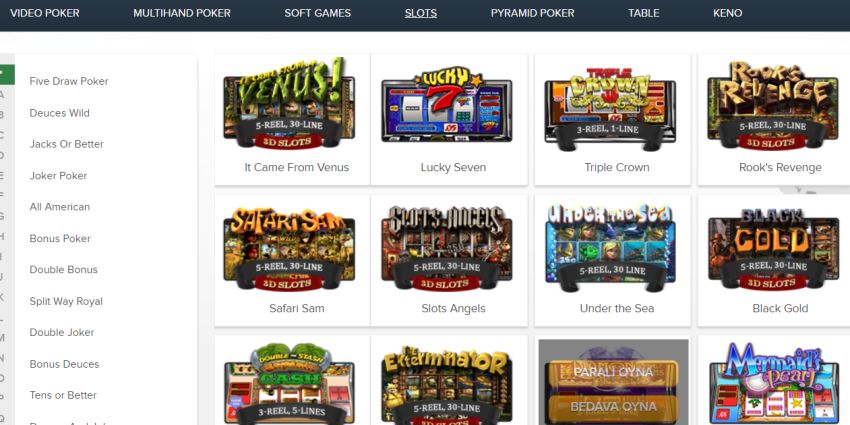This screenshot has width=850, height=425.
Task: Open the Split Way Royal game link
Action: 66,301
